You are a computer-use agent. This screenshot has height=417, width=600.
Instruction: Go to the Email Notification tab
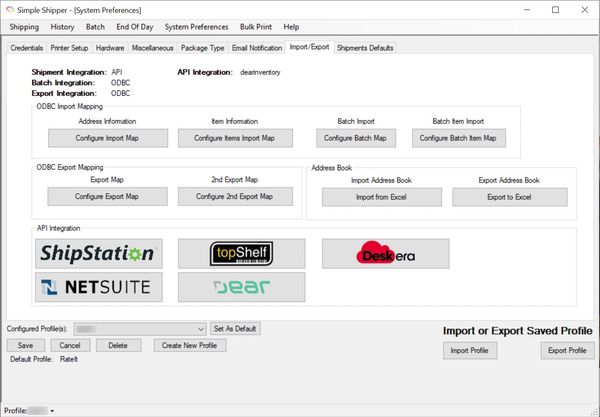(259, 47)
